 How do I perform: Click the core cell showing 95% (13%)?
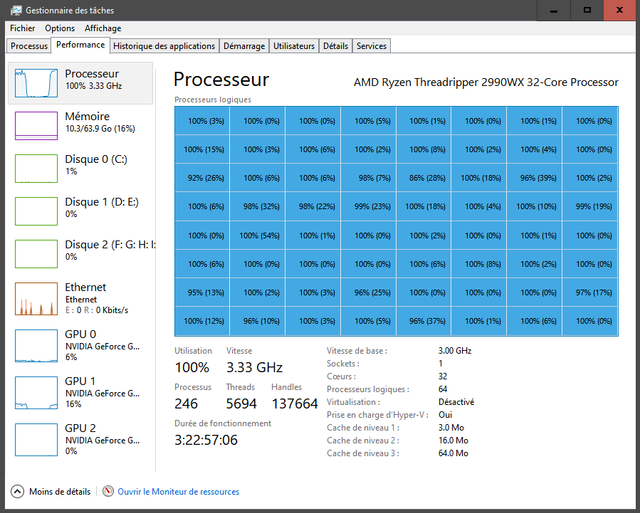click(x=202, y=293)
